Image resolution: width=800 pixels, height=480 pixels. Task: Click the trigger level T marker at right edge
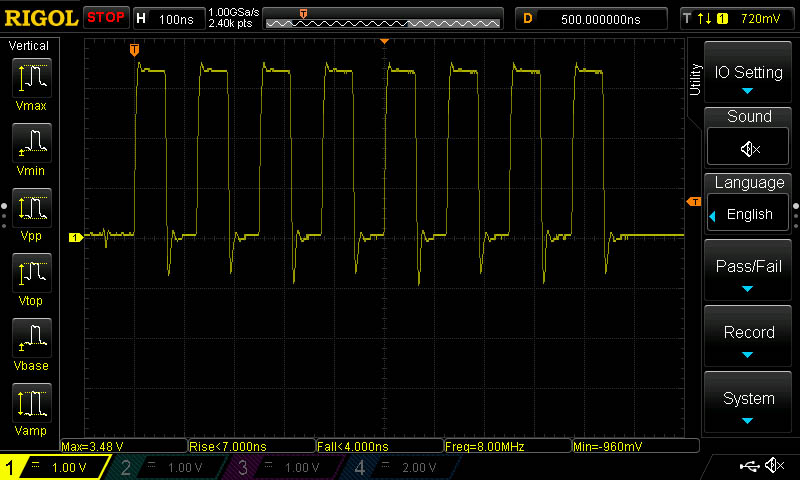(x=694, y=201)
